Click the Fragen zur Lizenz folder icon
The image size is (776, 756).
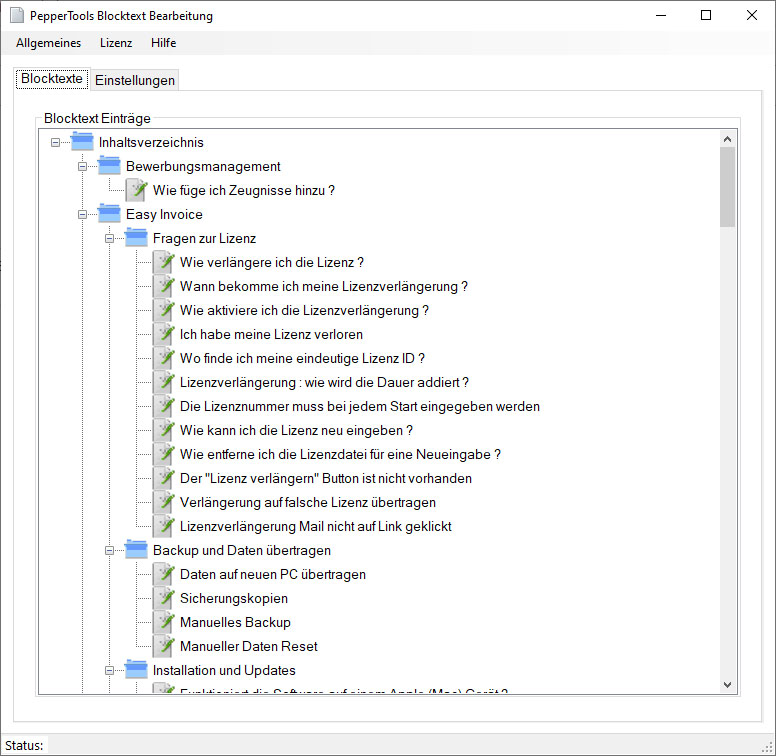click(x=136, y=237)
